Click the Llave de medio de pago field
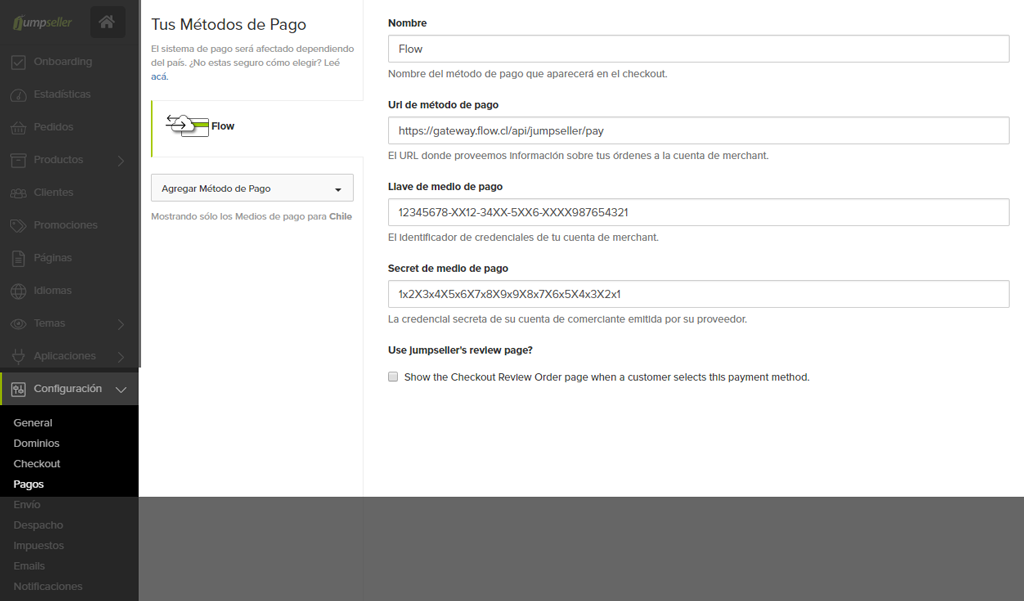 pos(698,212)
